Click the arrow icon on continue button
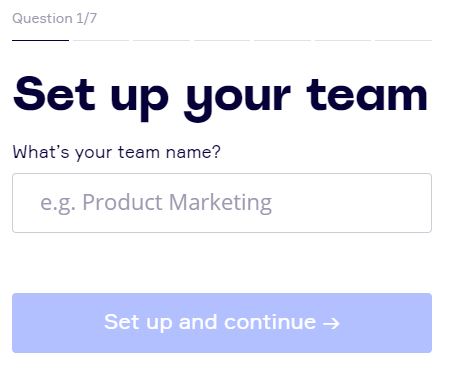The height and width of the screenshot is (371, 450). pos(331,323)
